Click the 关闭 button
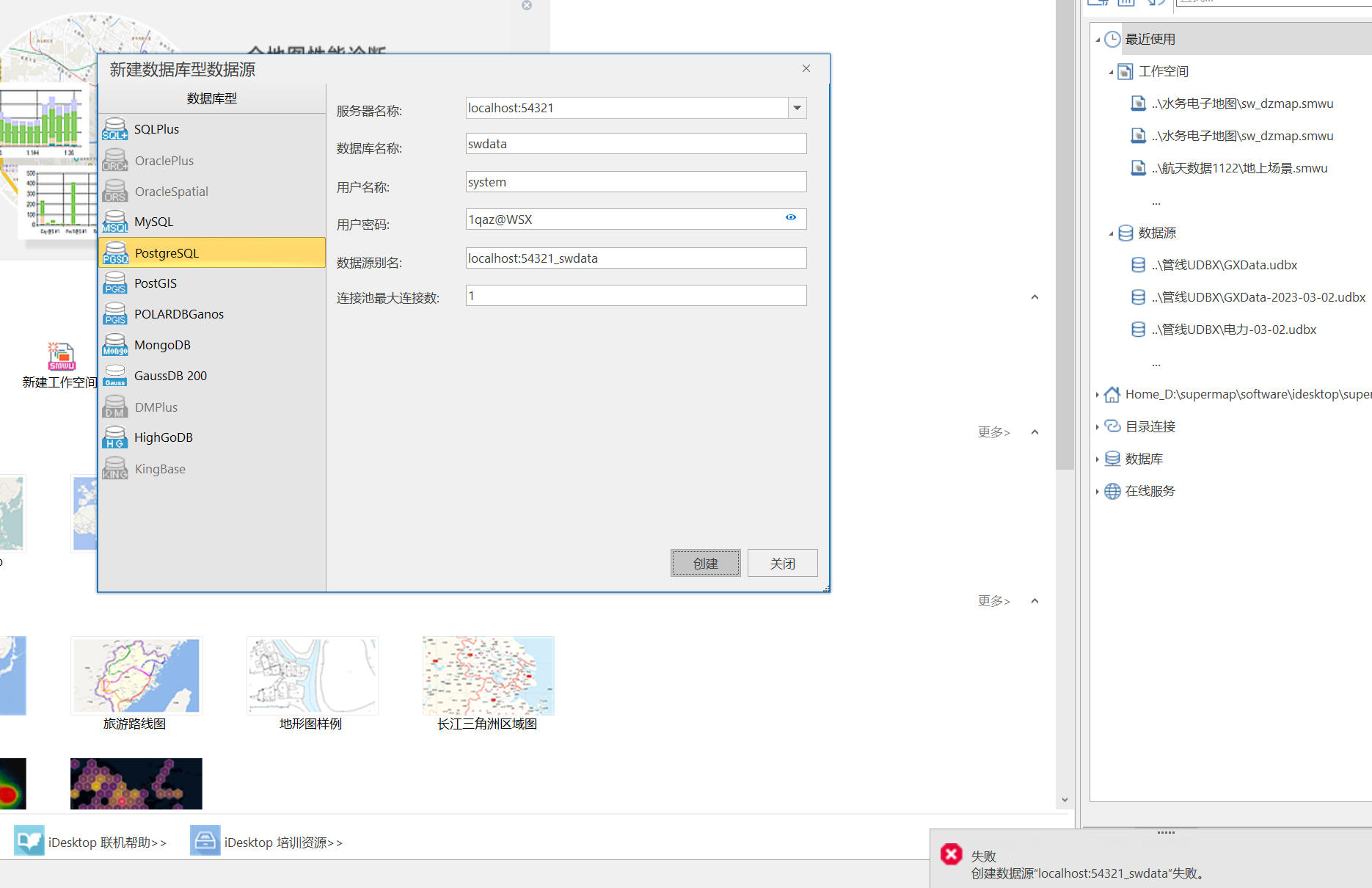The height and width of the screenshot is (888, 1372). click(783, 563)
